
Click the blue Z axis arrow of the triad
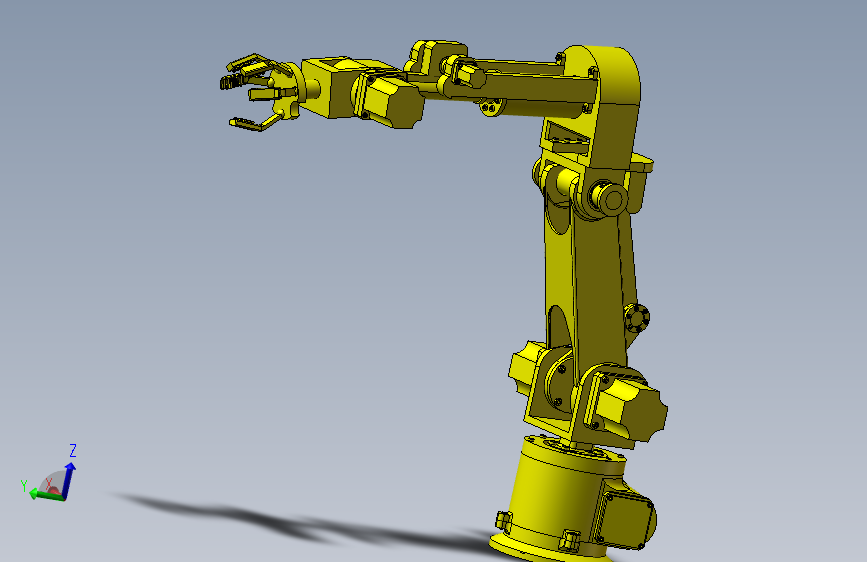click(x=69, y=480)
